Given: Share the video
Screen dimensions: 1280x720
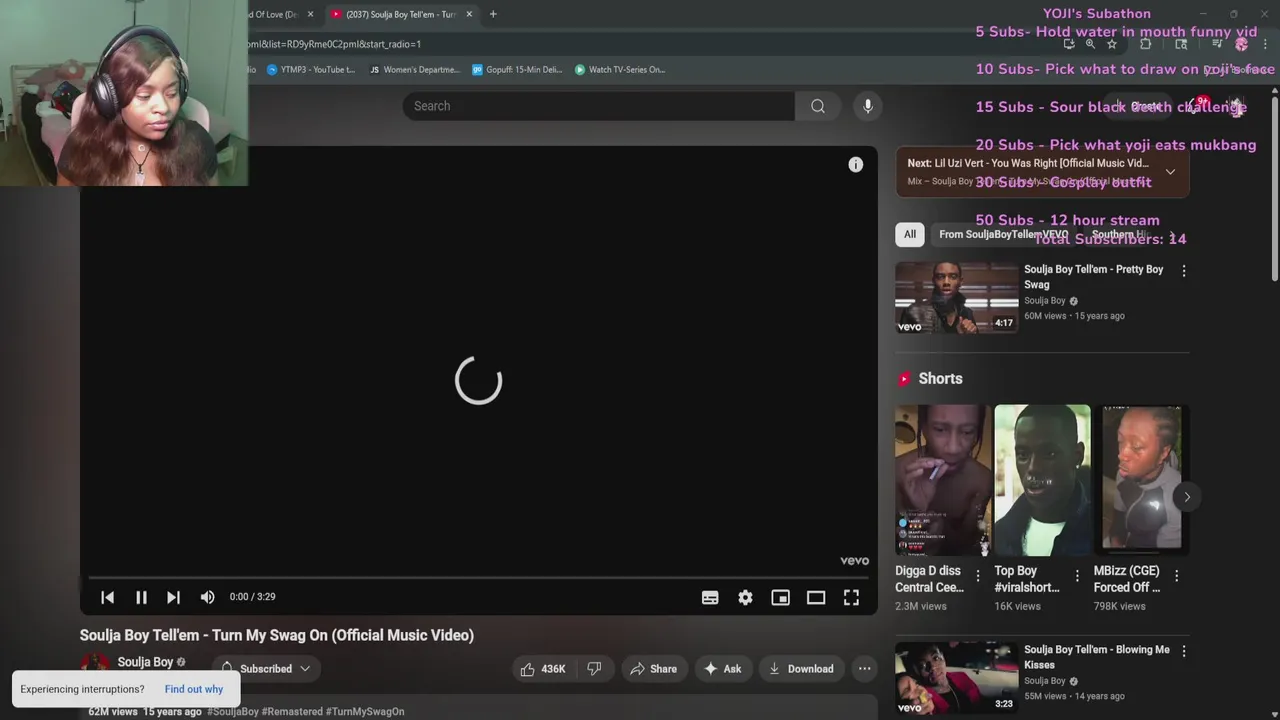Looking at the screenshot, I should point(652,669).
